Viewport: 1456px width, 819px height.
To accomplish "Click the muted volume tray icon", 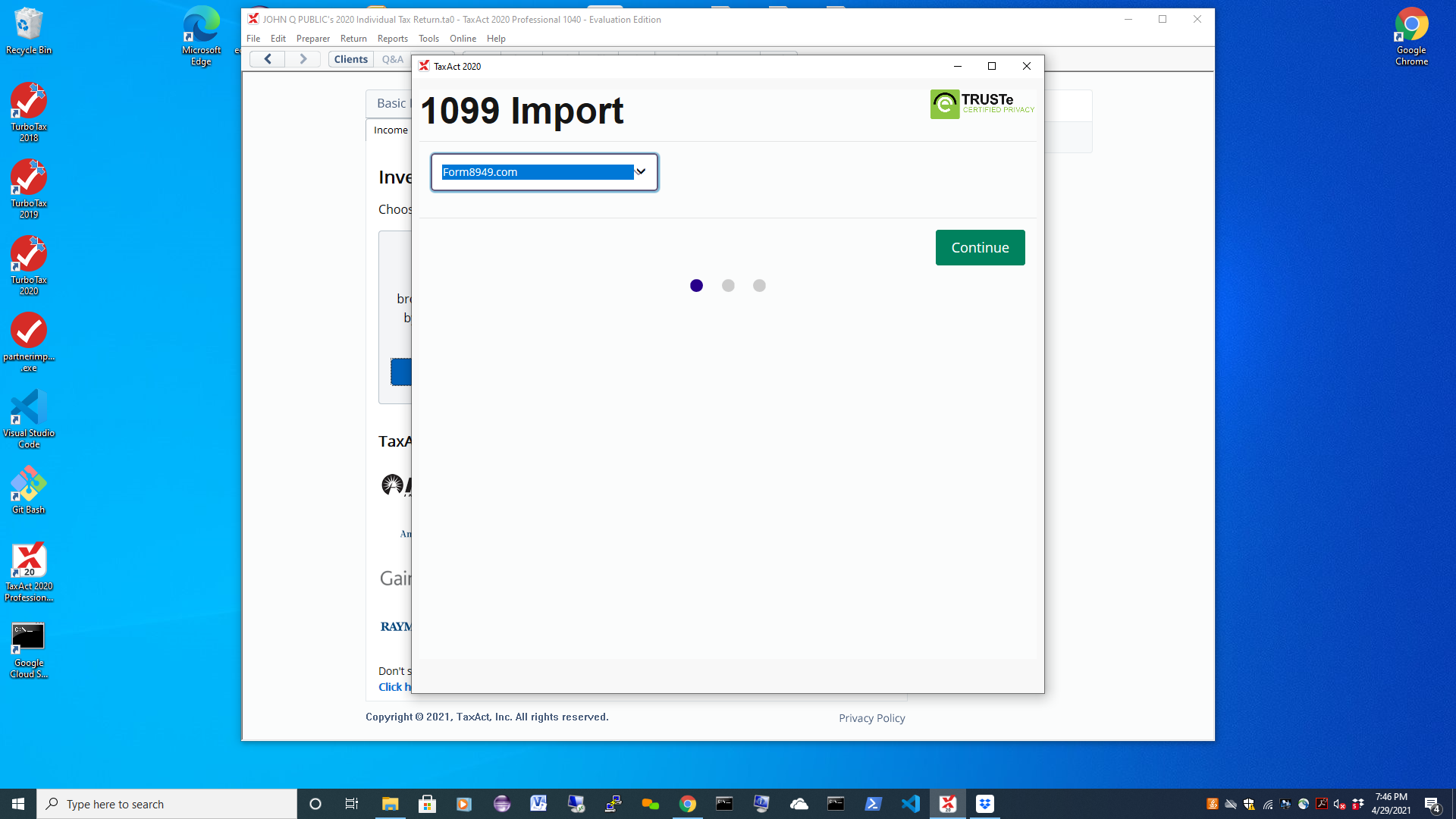I will tap(1339, 804).
